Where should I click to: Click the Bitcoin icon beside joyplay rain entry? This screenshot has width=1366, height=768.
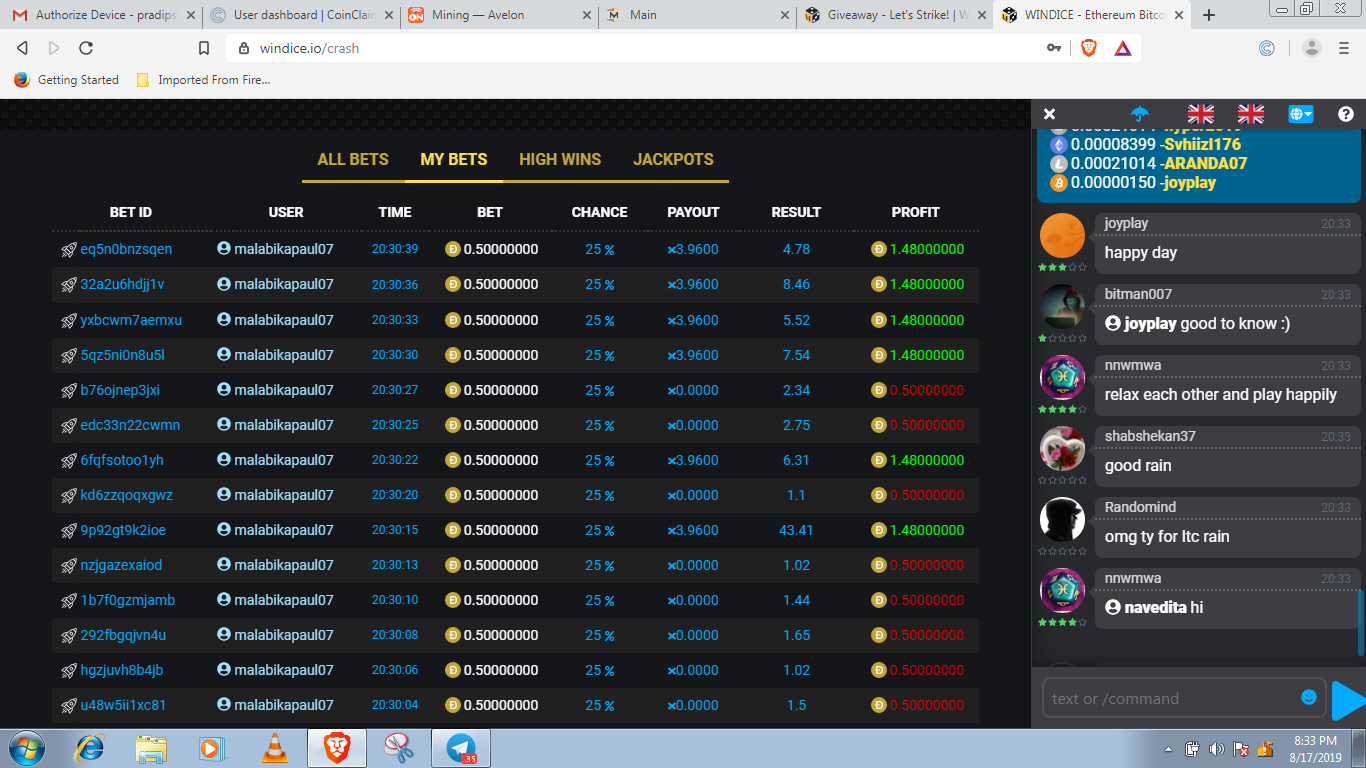(1059, 182)
